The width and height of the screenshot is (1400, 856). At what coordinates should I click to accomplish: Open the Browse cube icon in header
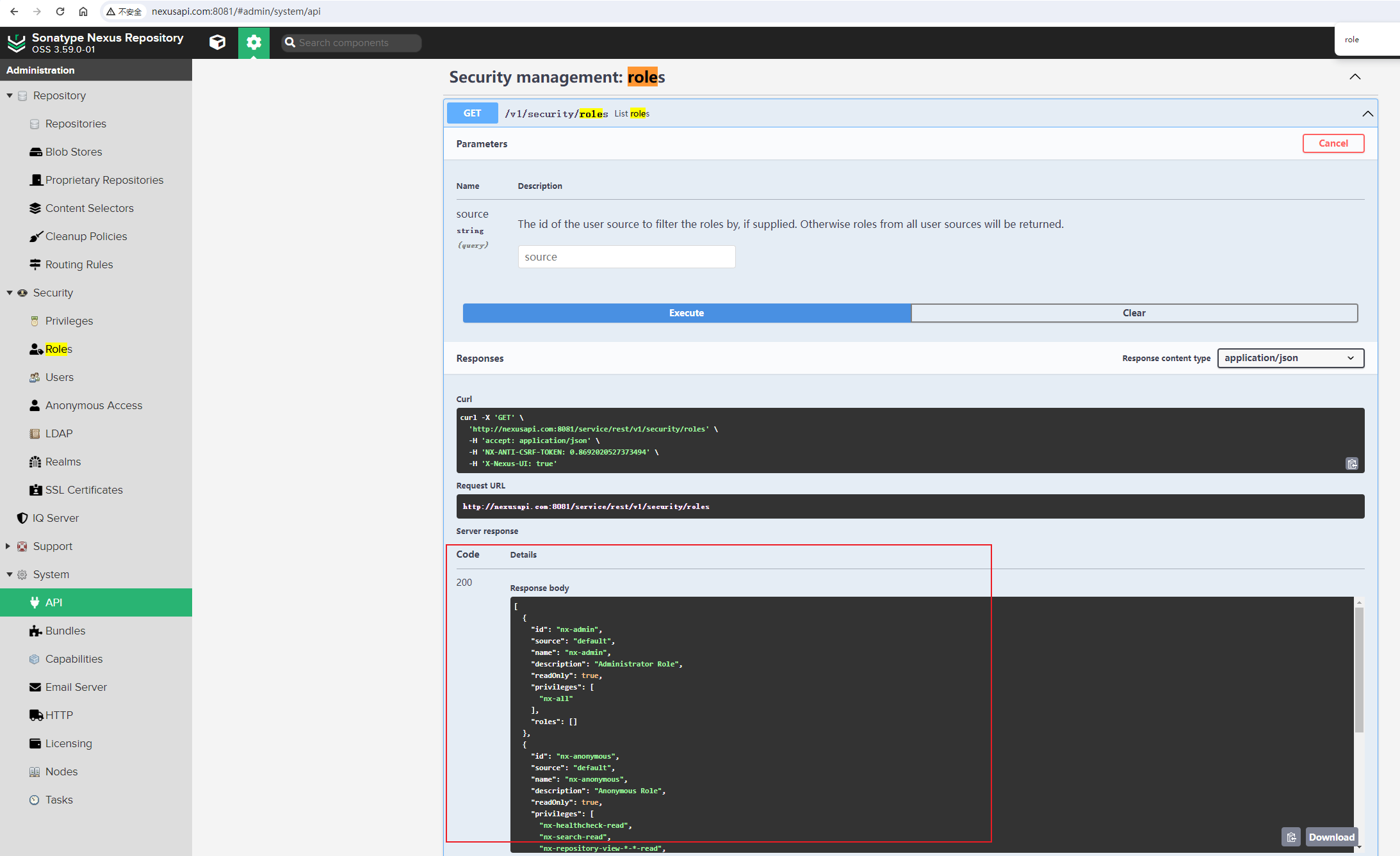(x=218, y=42)
